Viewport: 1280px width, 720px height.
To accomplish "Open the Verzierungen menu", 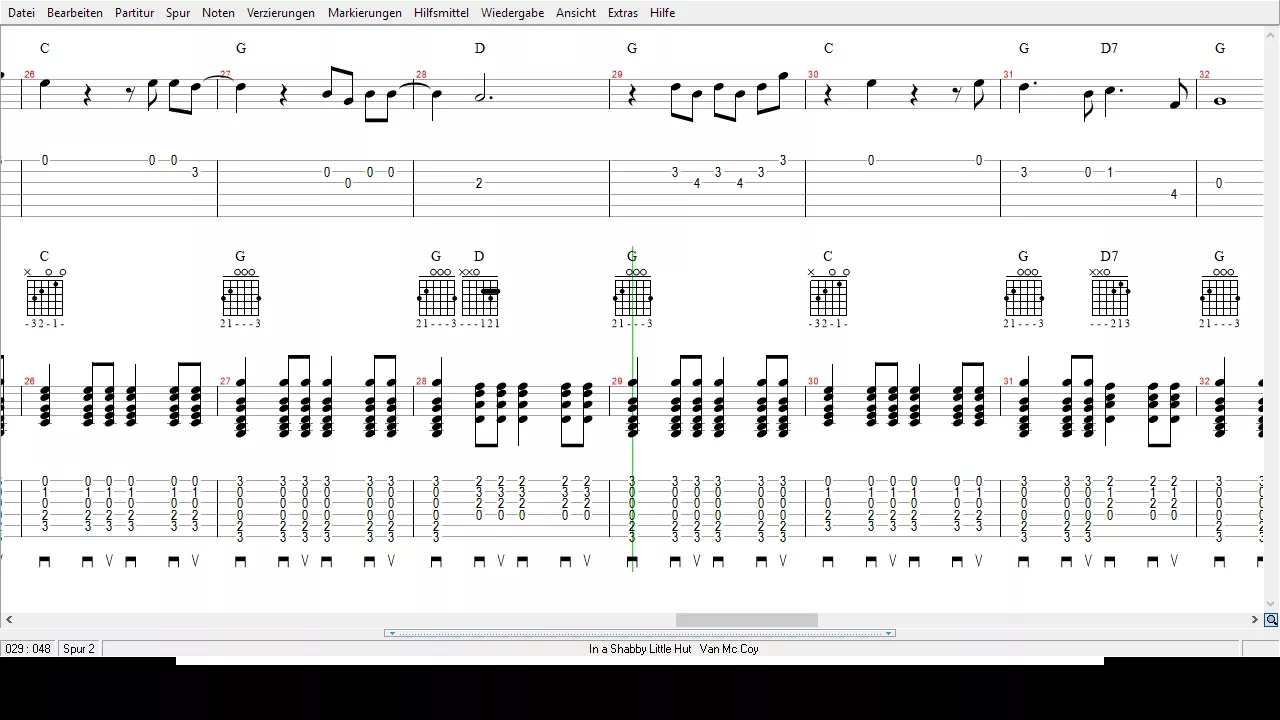I will (x=281, y=13).
